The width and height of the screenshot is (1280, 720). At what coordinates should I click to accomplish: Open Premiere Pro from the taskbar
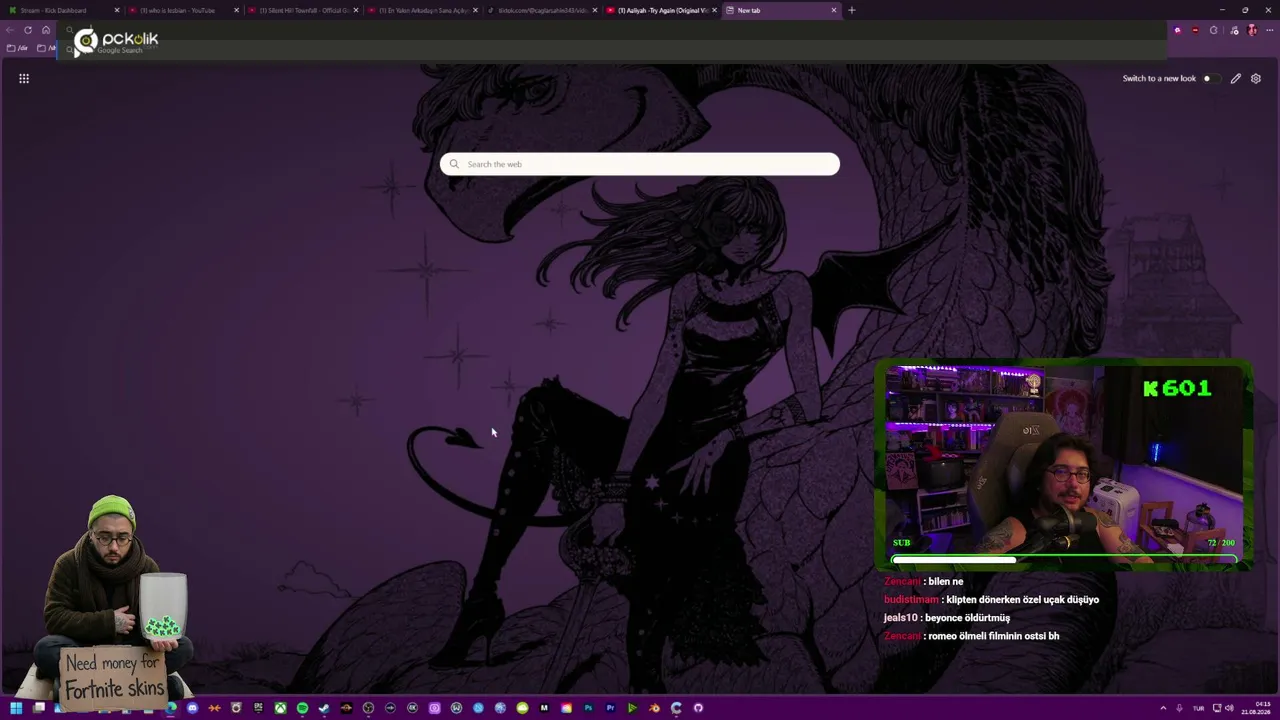(x=610, y=708)
